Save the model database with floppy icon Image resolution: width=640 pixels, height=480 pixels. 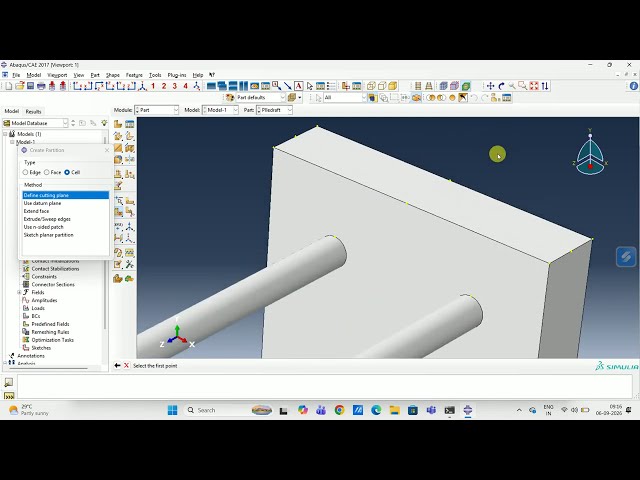(30, 86)
